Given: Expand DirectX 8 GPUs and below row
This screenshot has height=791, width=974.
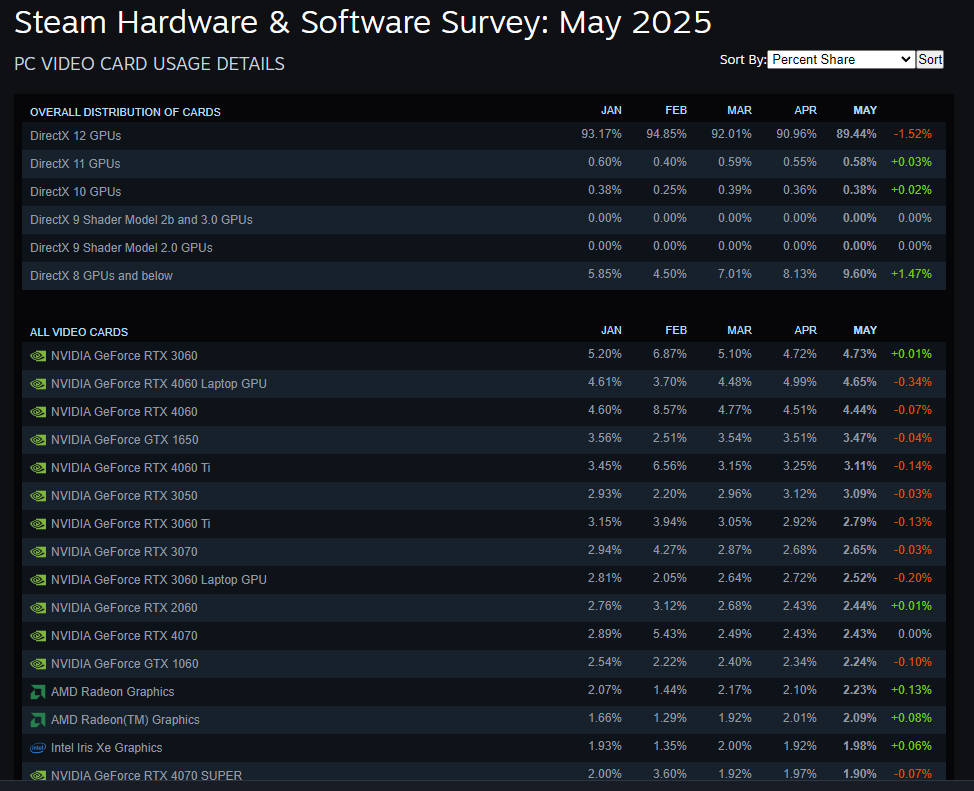Looking at the screenshot, I should [483, 275].
